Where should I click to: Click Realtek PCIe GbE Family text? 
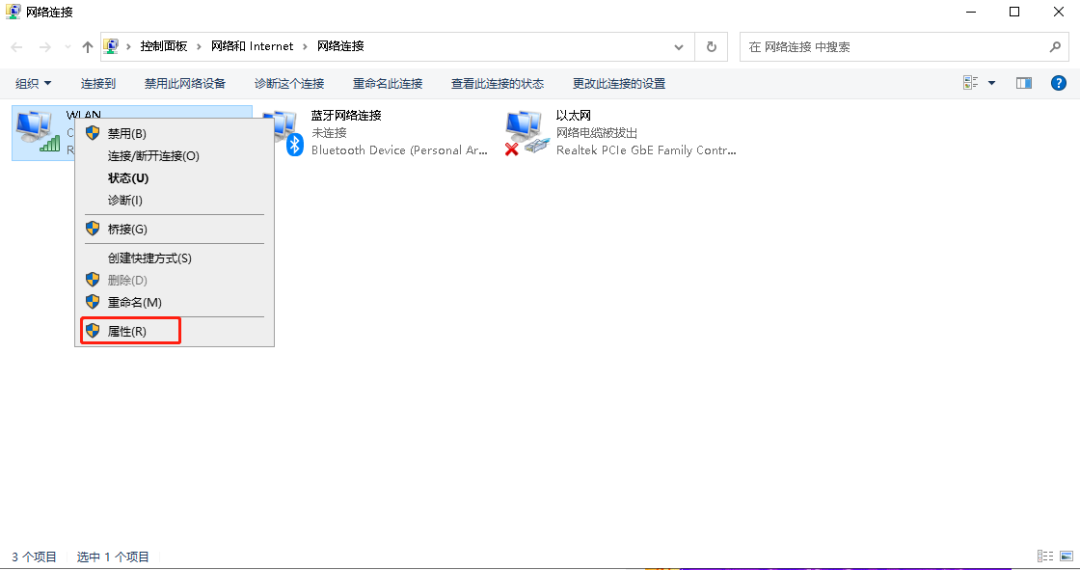click(646, 150)
